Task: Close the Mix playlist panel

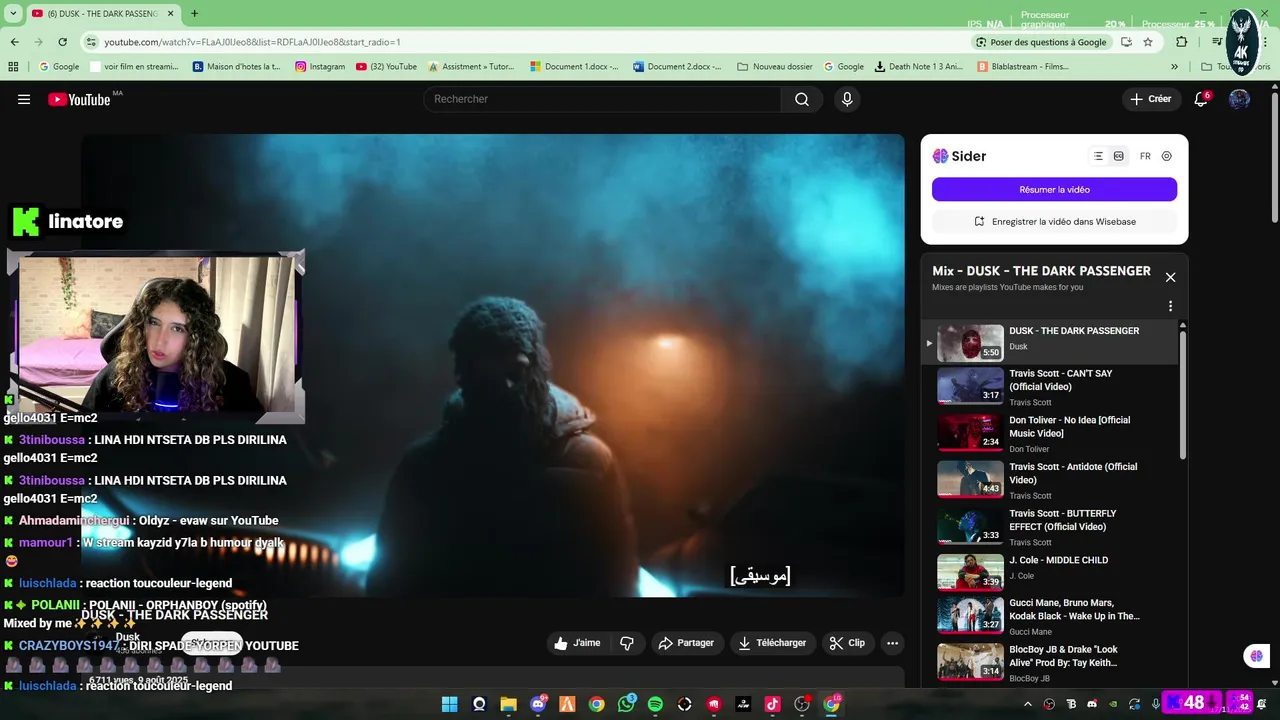Action: pyautogui.click(x=1170, y=277)
